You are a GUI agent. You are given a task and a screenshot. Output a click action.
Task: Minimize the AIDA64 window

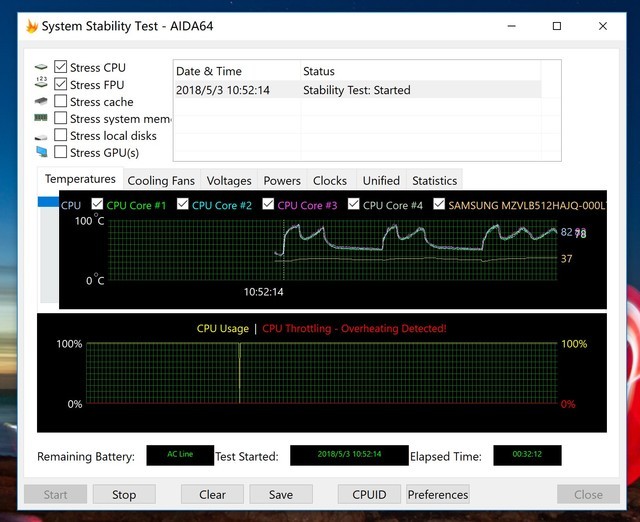pos(511,26)
